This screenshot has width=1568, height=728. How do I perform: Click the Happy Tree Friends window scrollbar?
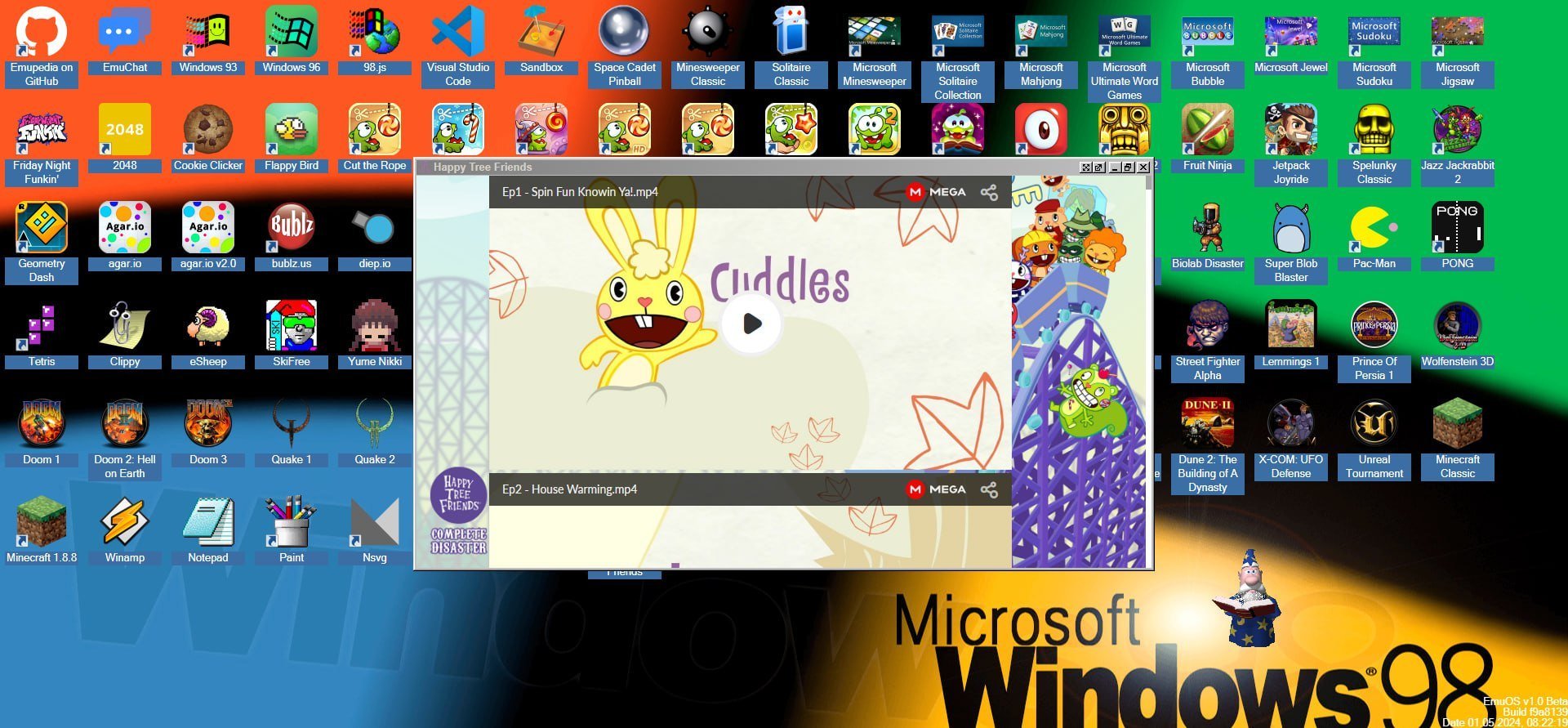click(x=1149, y=372)
